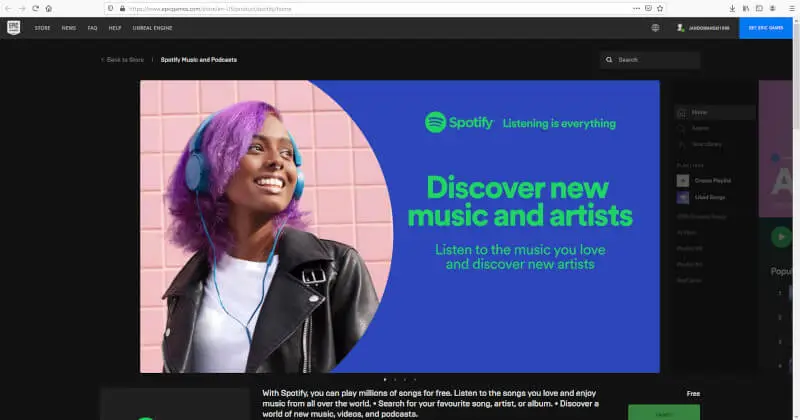Click the Home item in Spotify preview
This screenshot has width=800, height=420.
coord(714,112)
